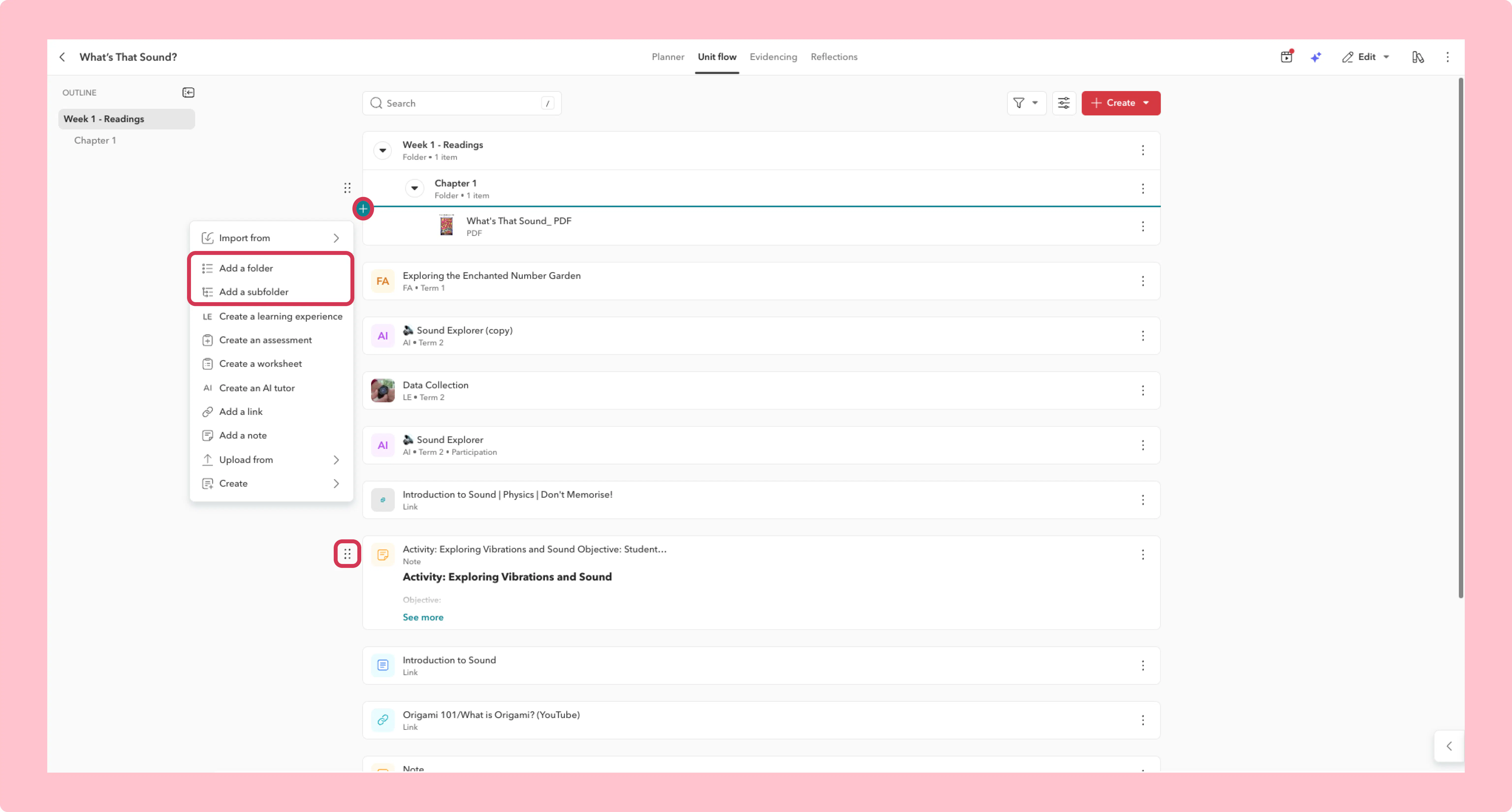Expand the Import from submenu
This screenshot has width=1512, height=812.
tap(271, 238)
